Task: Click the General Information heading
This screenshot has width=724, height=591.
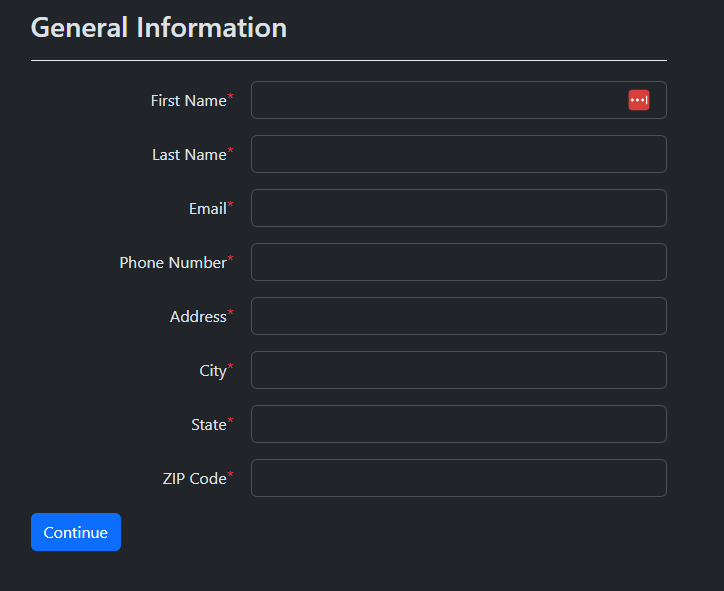Action: pyautogui.click(x=159, y=28)
